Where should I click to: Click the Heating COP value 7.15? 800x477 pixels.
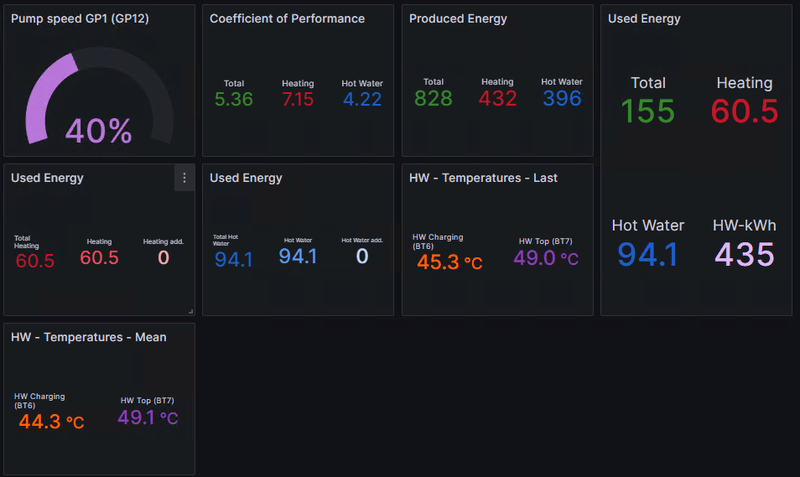point(298,99)
